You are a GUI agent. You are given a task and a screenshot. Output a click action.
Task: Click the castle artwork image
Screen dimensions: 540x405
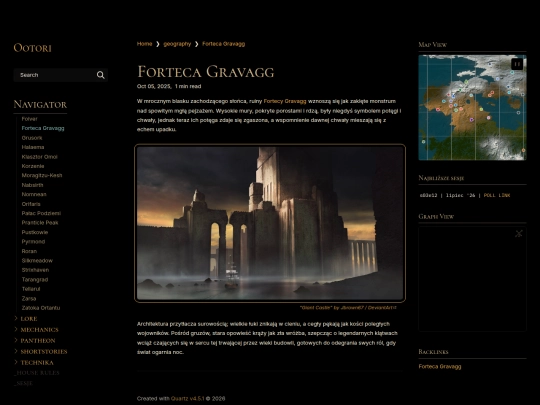click(x=270, y=223)
